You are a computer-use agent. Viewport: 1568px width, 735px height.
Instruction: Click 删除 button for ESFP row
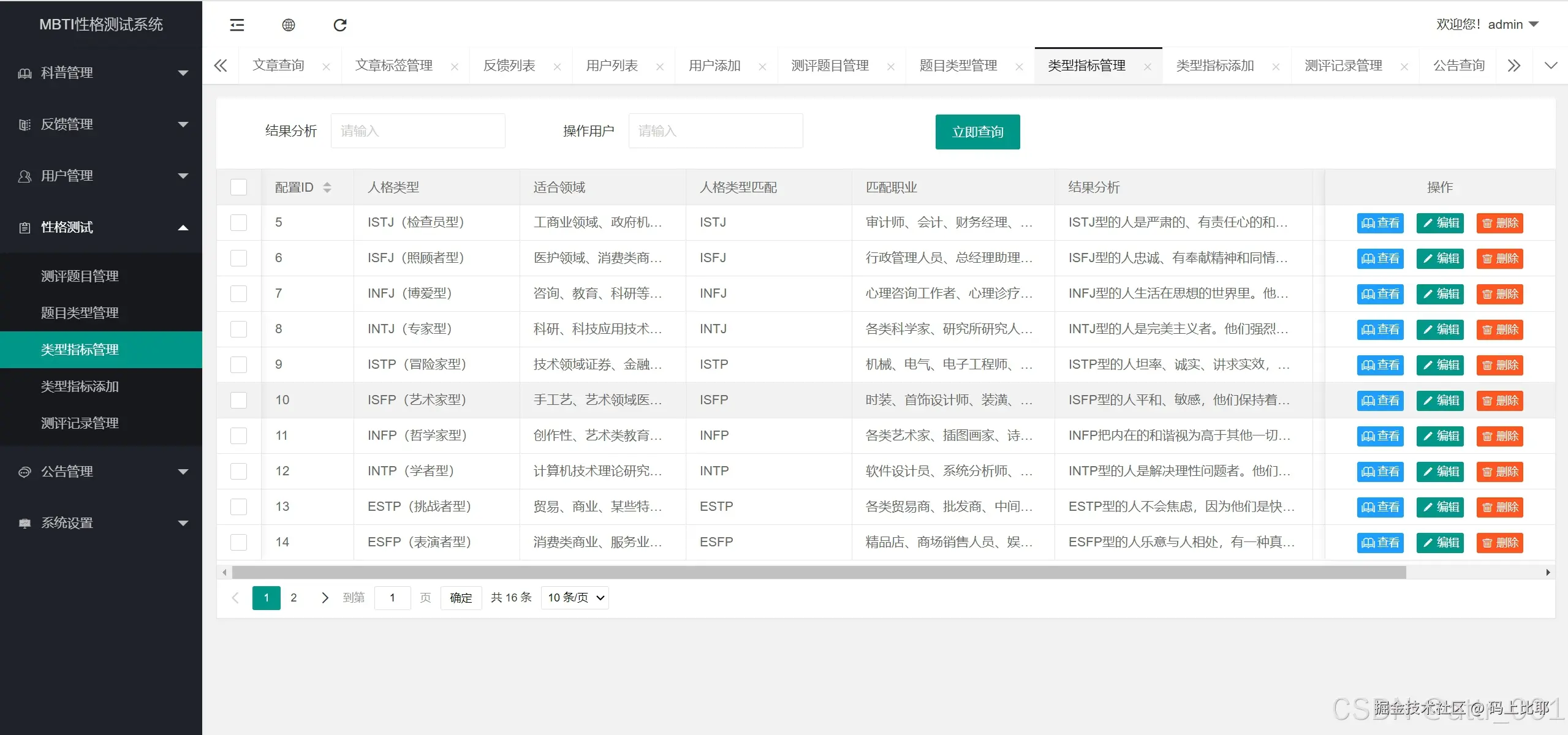coord(1499,543)
